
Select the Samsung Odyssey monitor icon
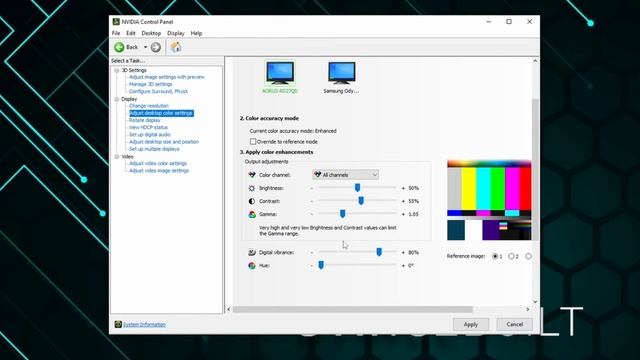[x=342, y=73]
